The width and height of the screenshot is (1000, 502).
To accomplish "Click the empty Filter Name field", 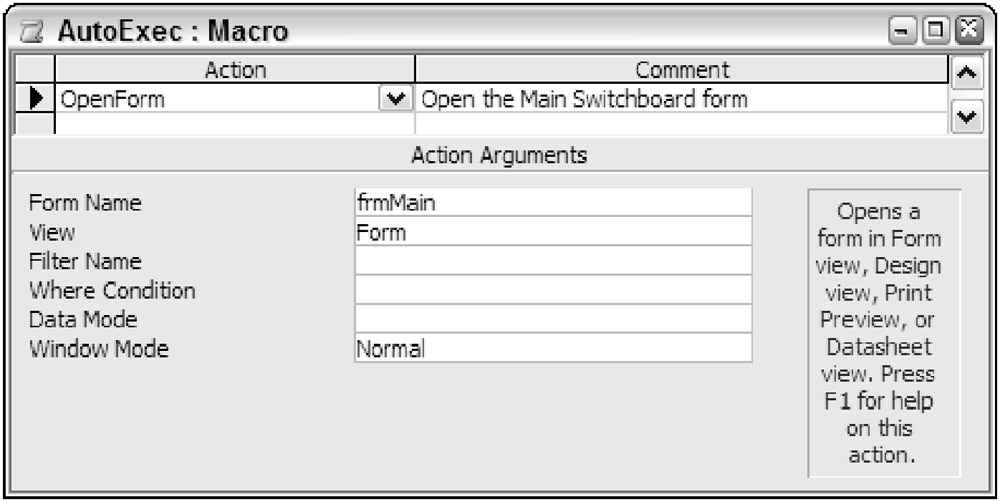I will tap(552, 261).
